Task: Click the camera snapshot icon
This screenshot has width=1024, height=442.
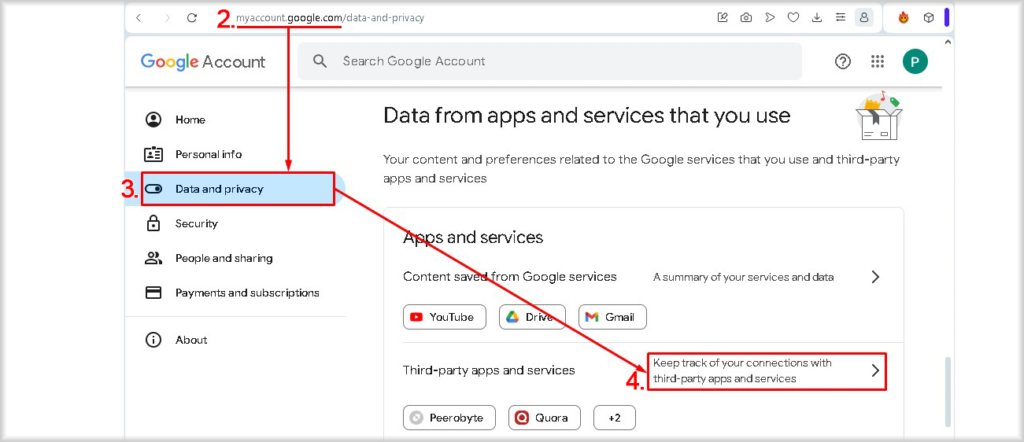Action: pyautogui.click(x=746, y=18)
